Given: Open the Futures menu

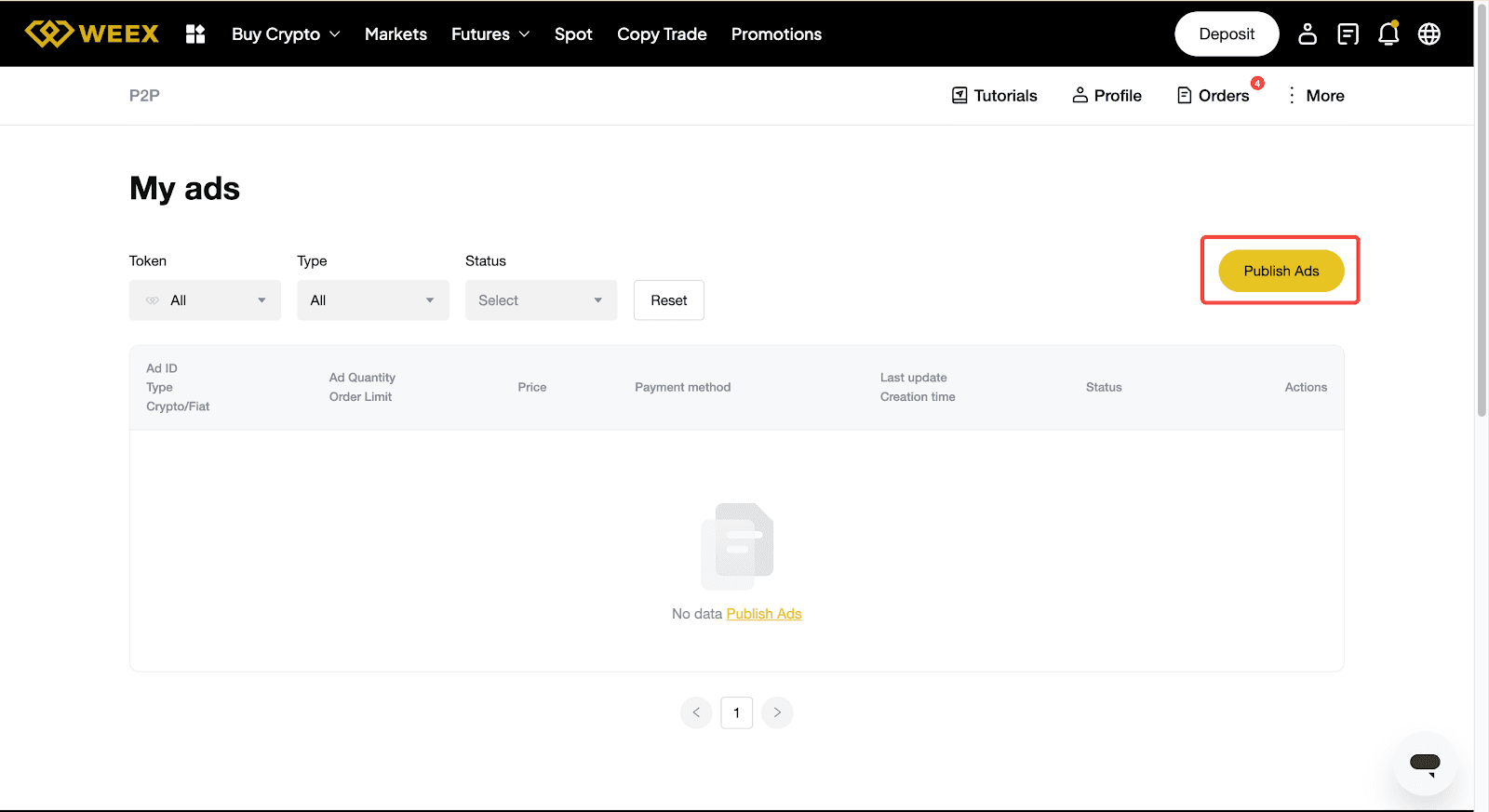Looking at the screenshot, I should (490, 34).
